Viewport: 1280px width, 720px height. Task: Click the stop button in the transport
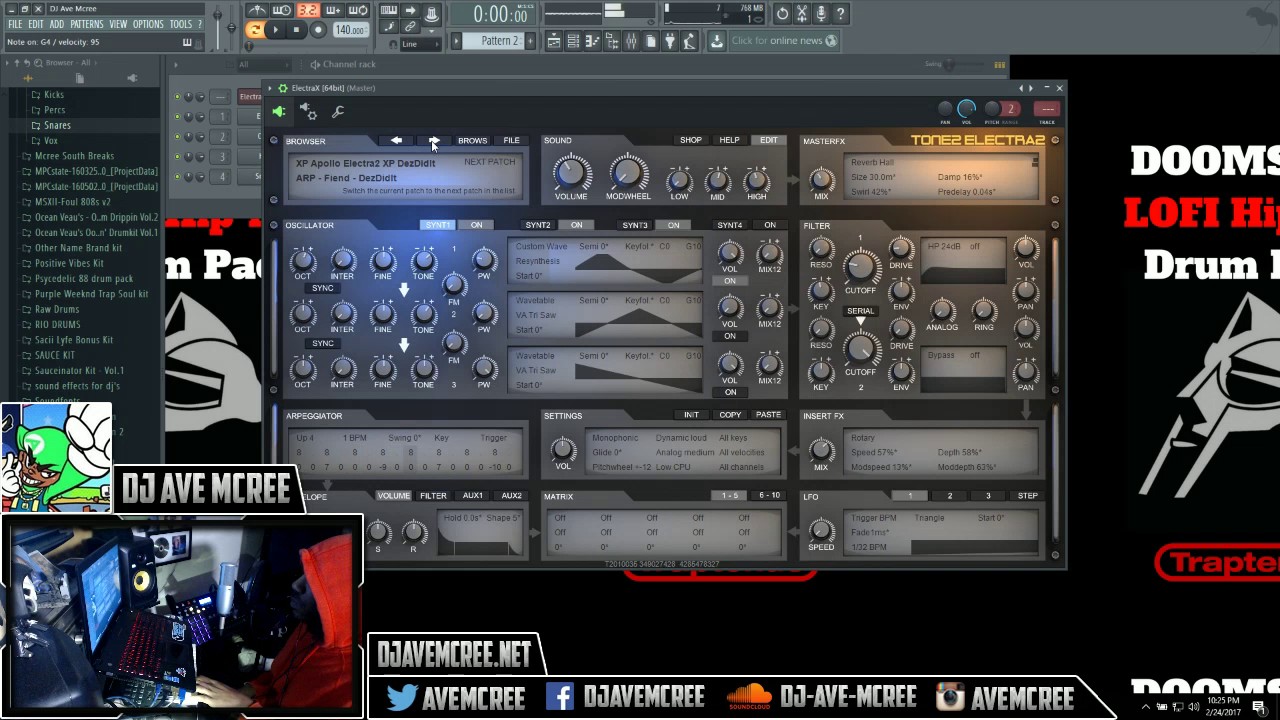click(296, 30)
